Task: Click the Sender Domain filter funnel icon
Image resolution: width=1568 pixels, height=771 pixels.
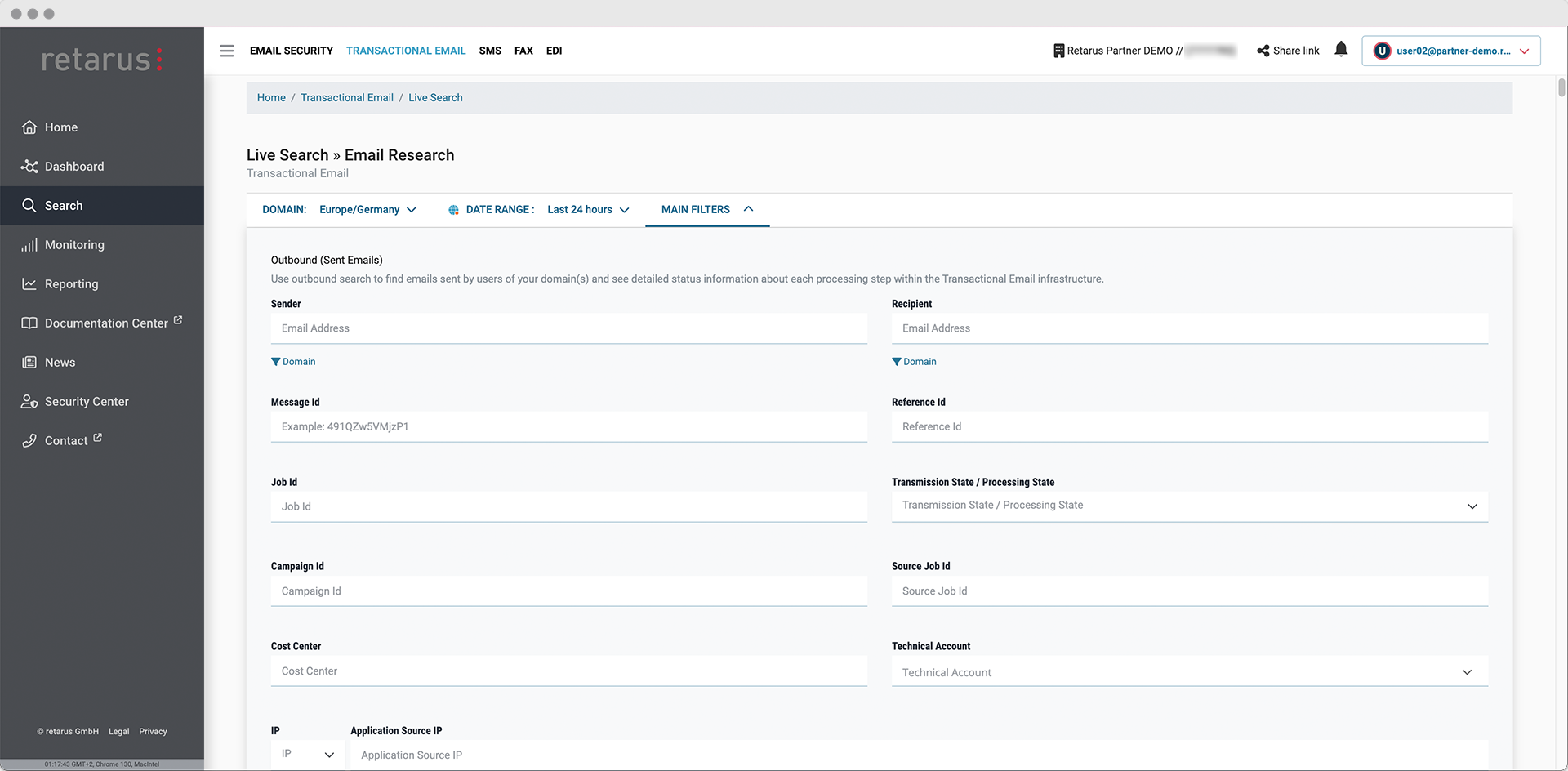Action: tap(276, 362)
